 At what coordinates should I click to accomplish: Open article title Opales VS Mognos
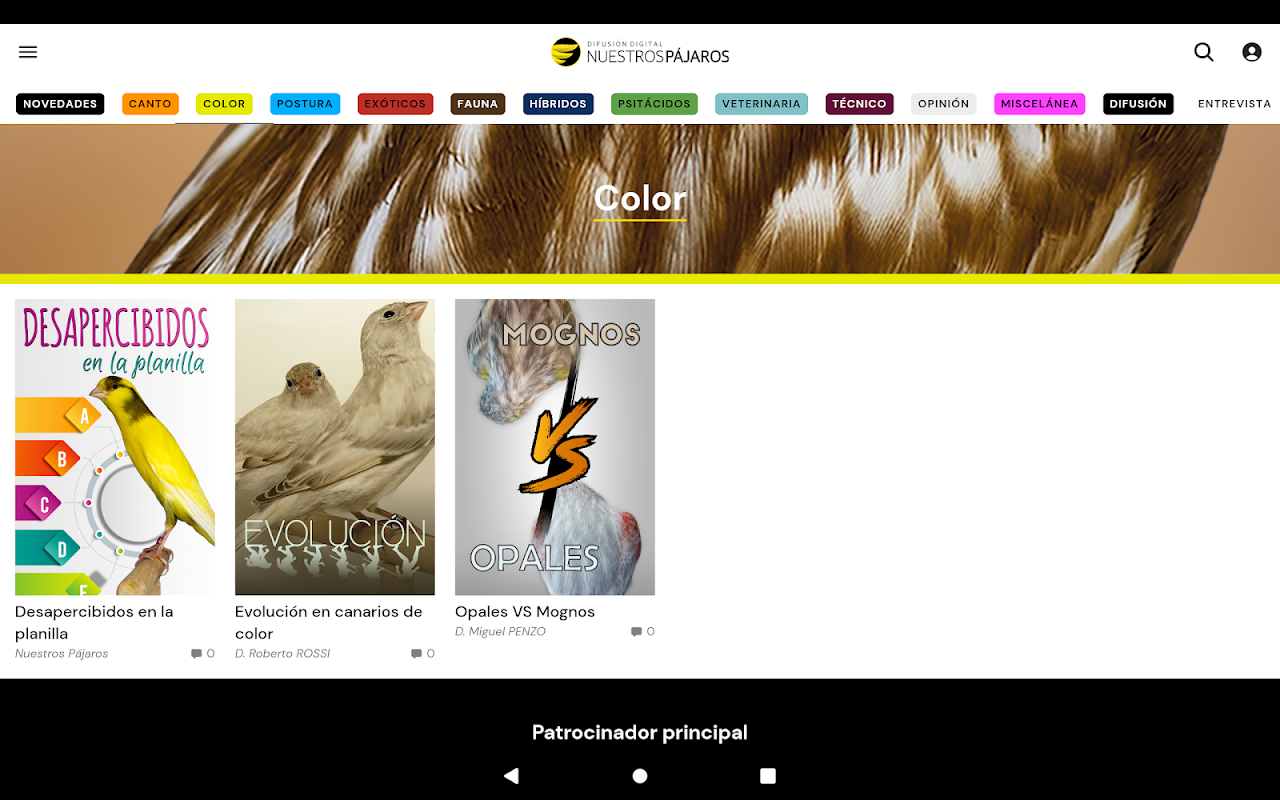click(x=525, y=612)
